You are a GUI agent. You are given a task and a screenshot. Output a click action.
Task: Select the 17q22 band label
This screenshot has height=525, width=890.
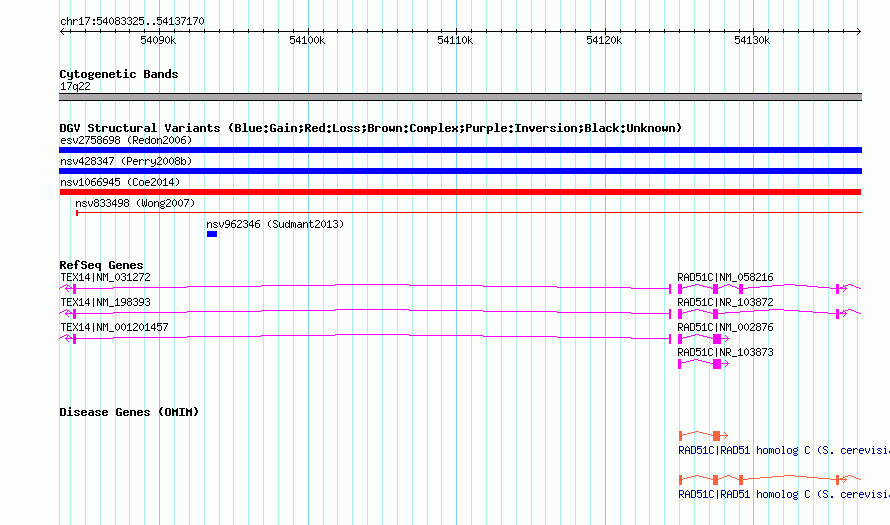[75, 86]
